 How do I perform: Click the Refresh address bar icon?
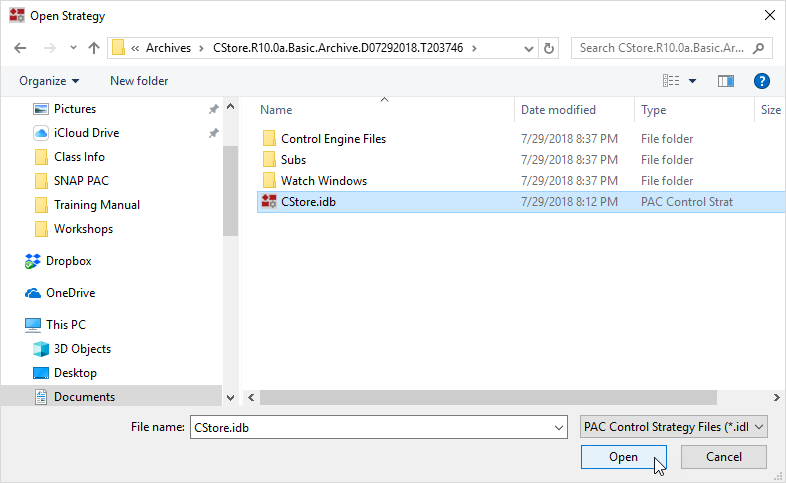tap(549, 48)
